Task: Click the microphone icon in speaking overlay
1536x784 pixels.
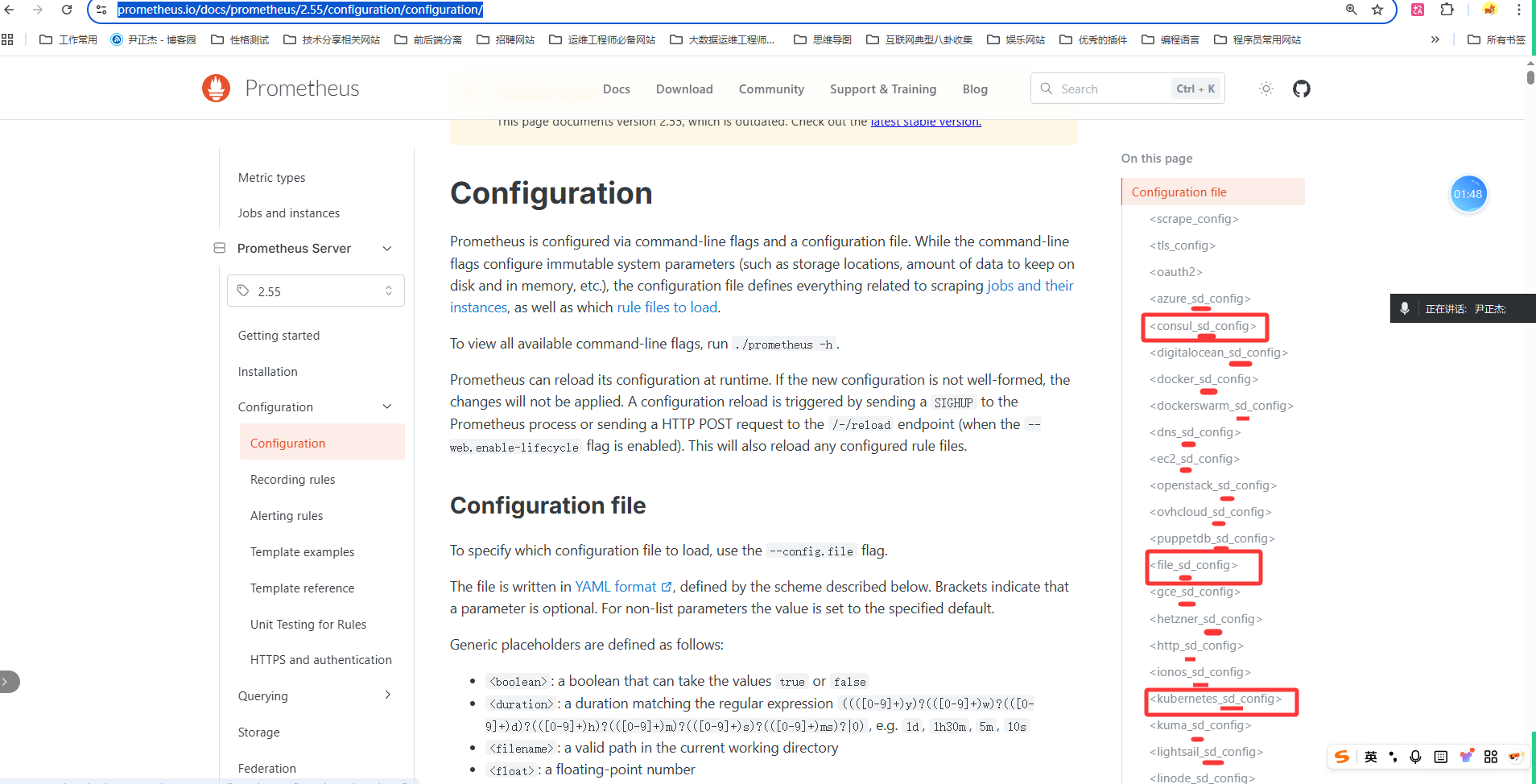Action: pos(1405,308)
